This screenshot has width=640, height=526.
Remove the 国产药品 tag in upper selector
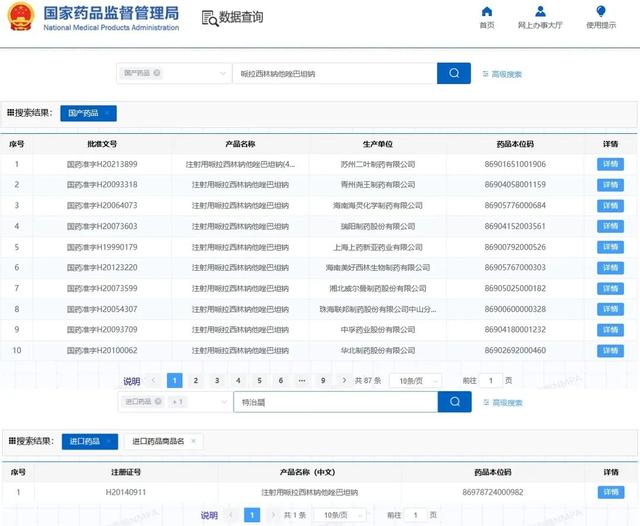tap(157, 73)
